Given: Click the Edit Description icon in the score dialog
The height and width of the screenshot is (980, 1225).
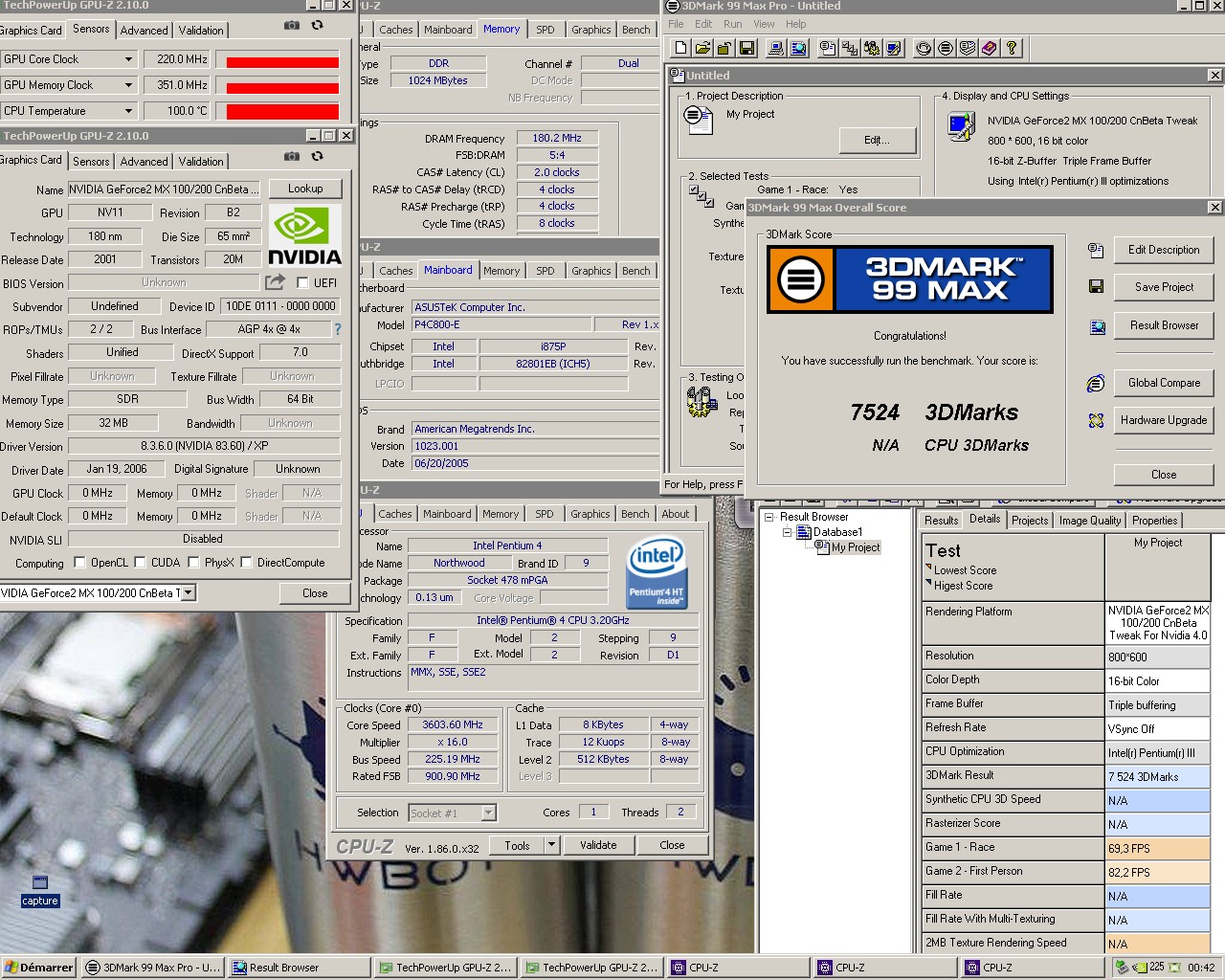Looking at the screenshot, I should pos(1096,250).
